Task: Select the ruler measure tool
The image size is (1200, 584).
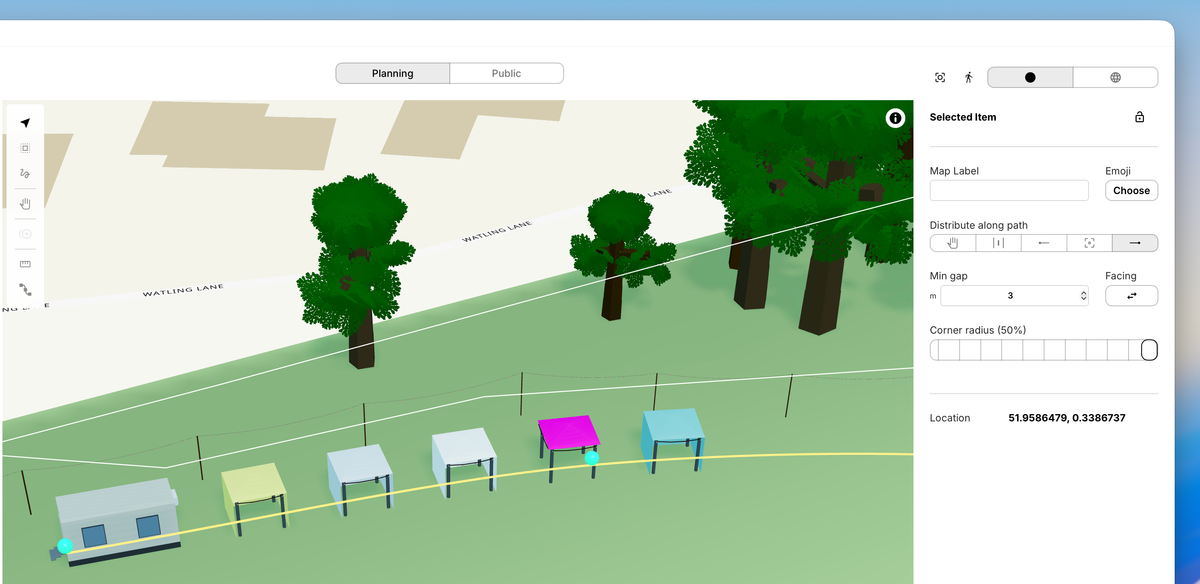Action: point(25,264)
